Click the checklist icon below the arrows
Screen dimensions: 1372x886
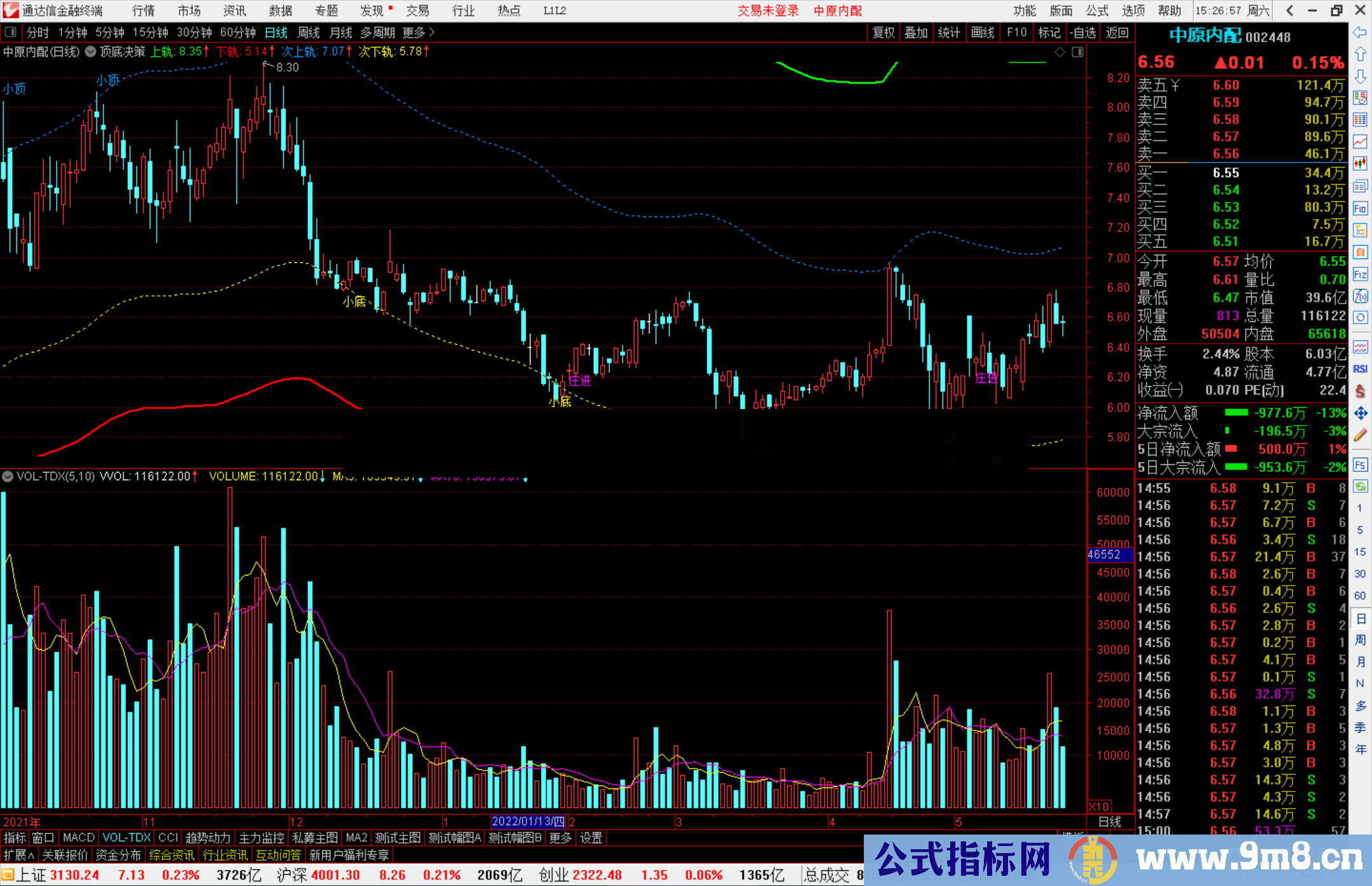1360,98
